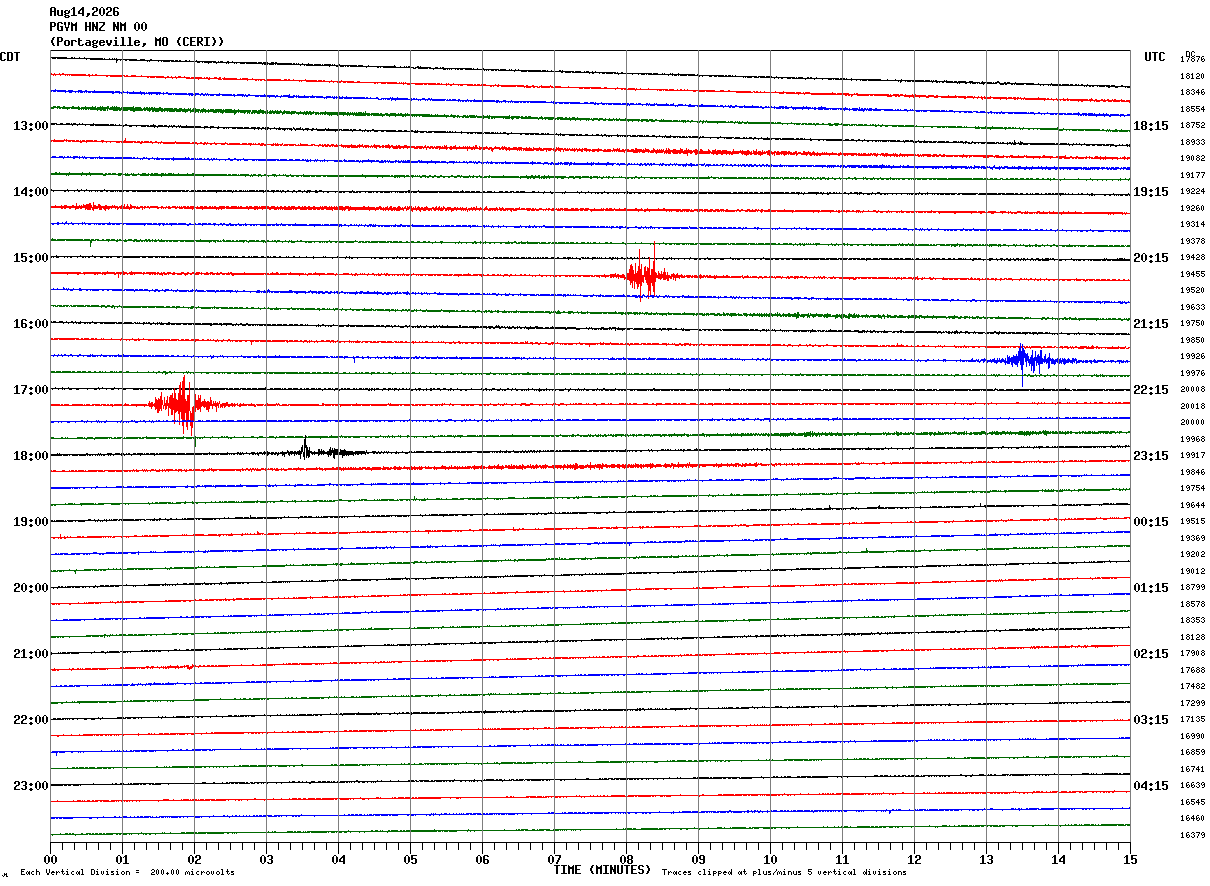This screenshot has height=886, width=1210.
Task: Click the 17:00 CDT time label
Action: [x=31, y=390]
